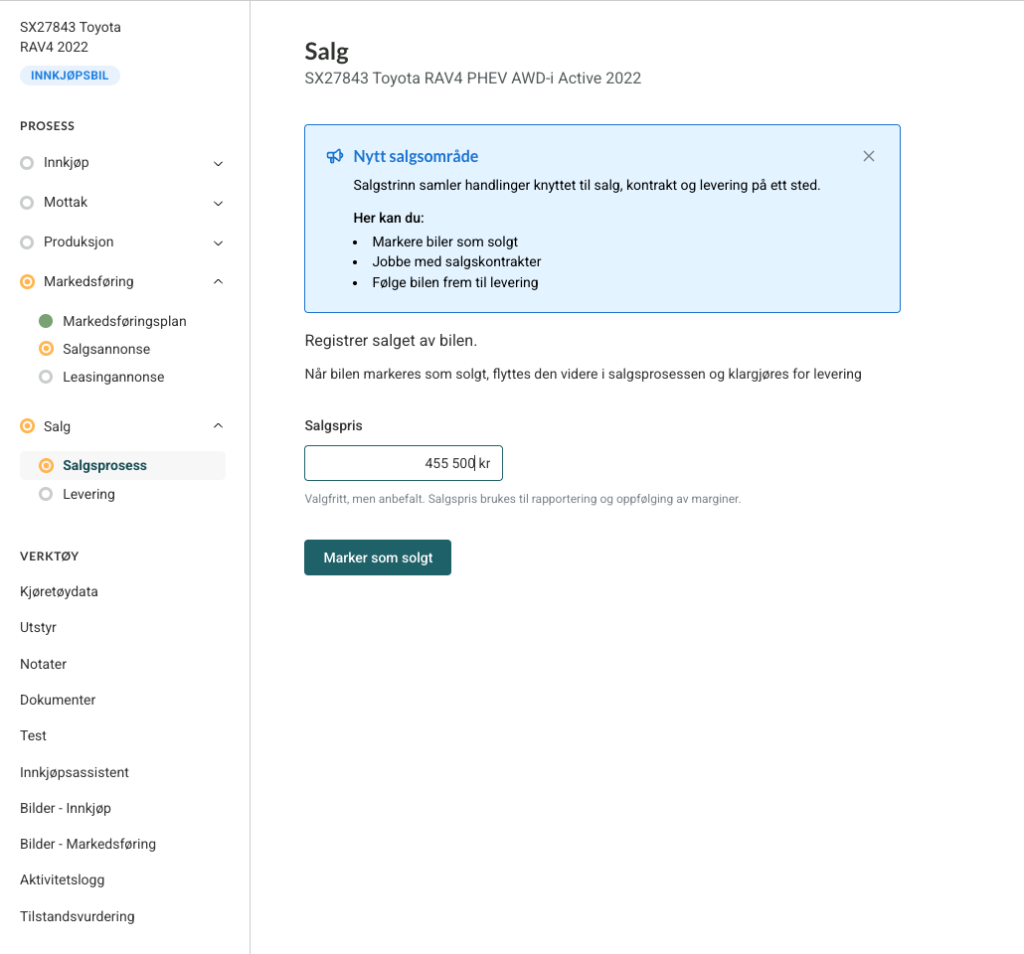Click the Innkjøp status circle icon
The image size is (1024, 954).
pos(27,163)
